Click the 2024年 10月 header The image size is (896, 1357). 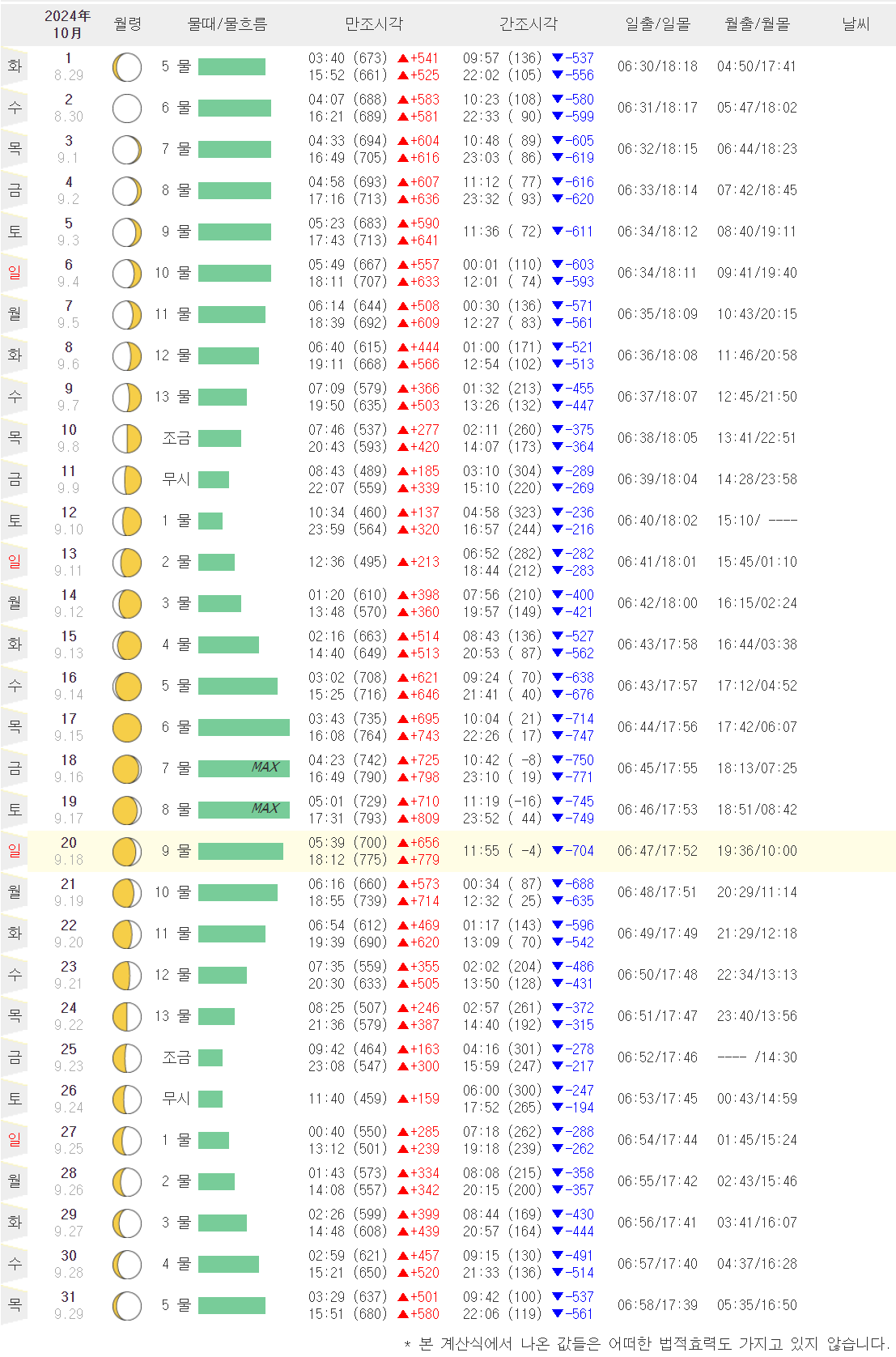[x=68, y=24]
